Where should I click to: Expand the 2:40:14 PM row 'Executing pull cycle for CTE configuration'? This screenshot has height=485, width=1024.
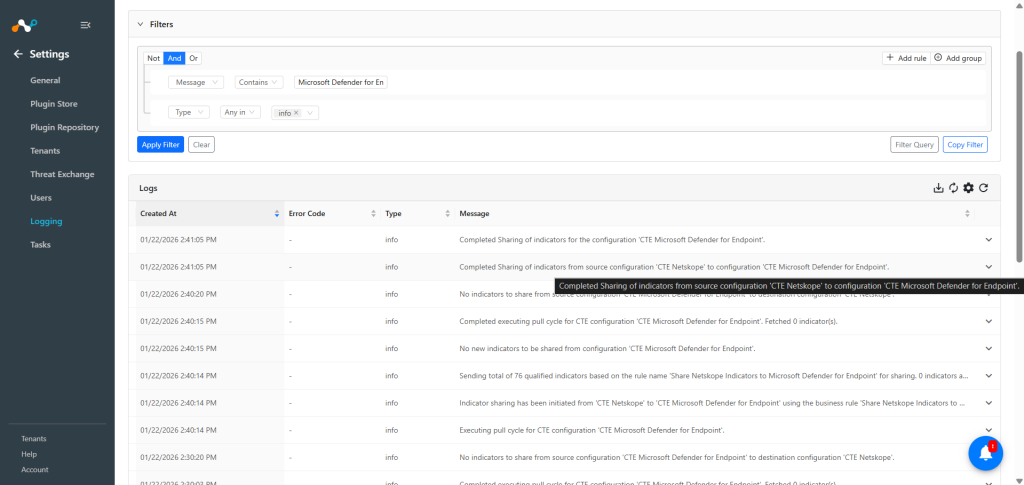tap(989, 430)
